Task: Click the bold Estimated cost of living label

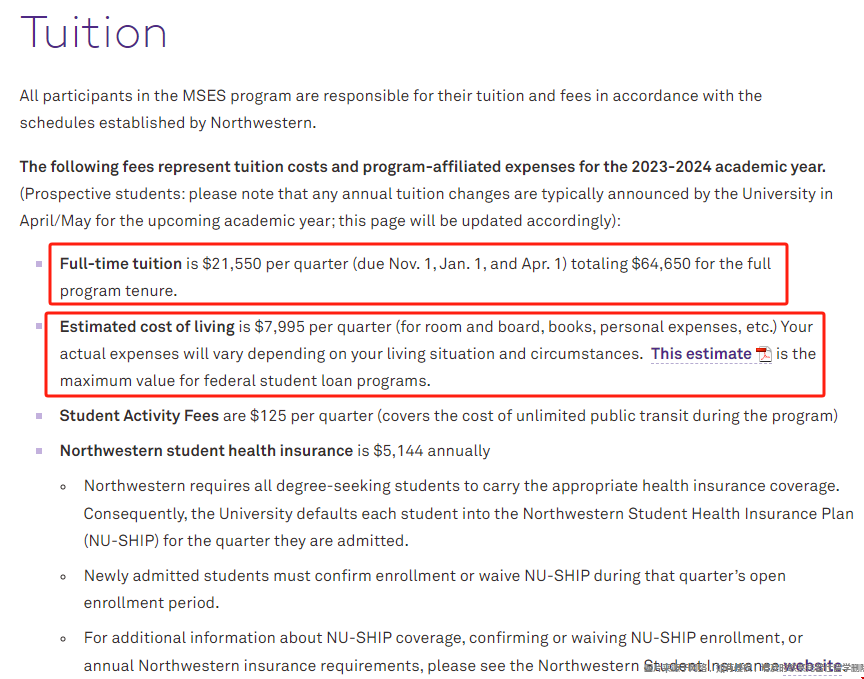Action: click(x=147, y=326)
